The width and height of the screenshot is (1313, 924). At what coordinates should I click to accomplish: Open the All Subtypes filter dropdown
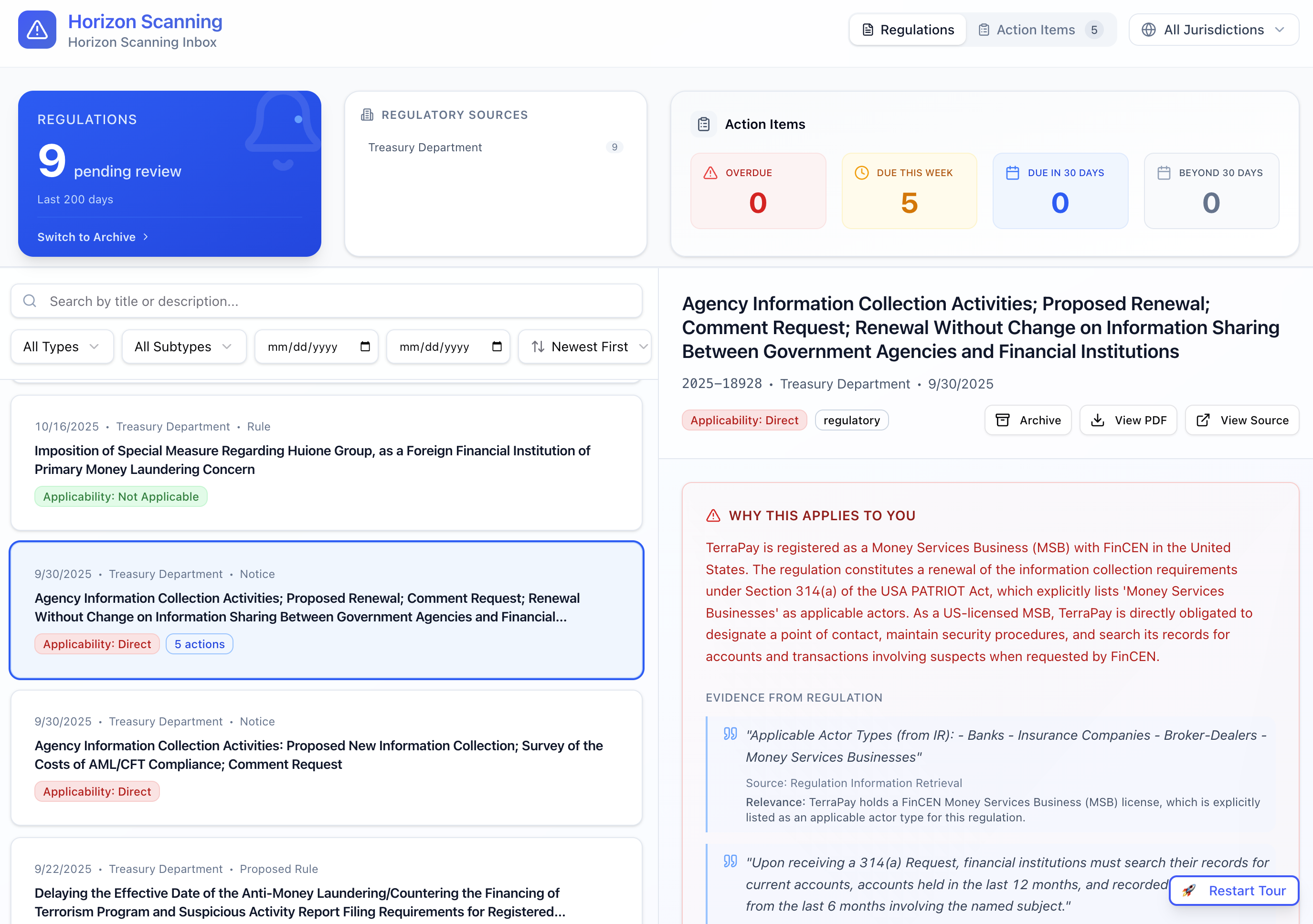183,346
